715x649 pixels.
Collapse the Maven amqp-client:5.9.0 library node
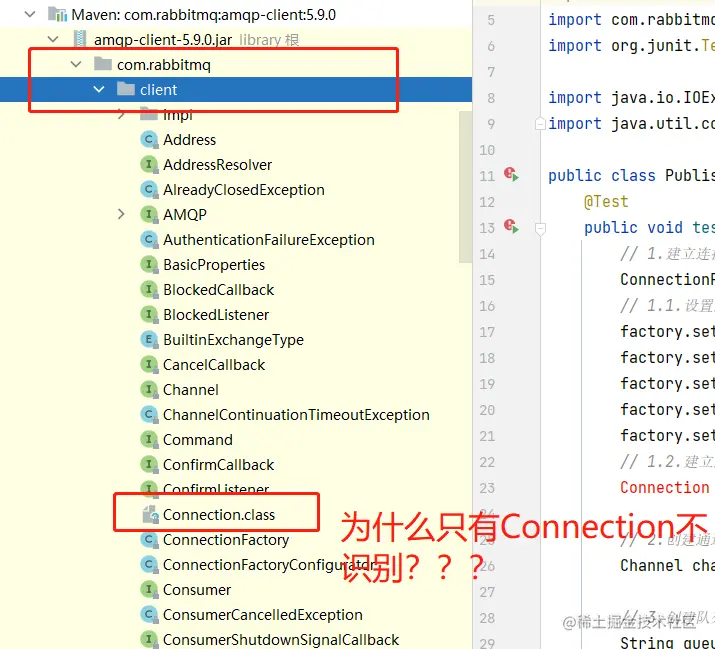click(x=30, y=15)
